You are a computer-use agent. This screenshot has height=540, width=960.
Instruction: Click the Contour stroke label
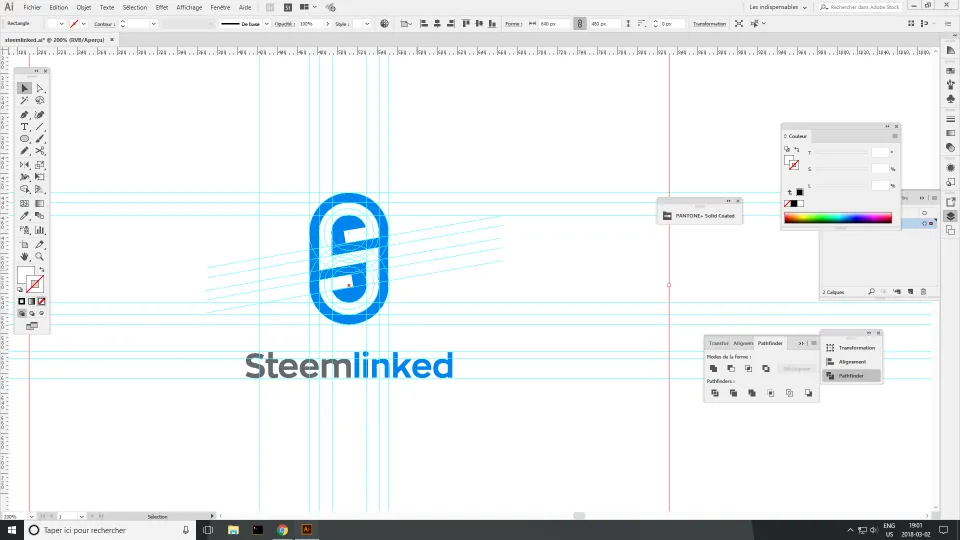(105, 24)
